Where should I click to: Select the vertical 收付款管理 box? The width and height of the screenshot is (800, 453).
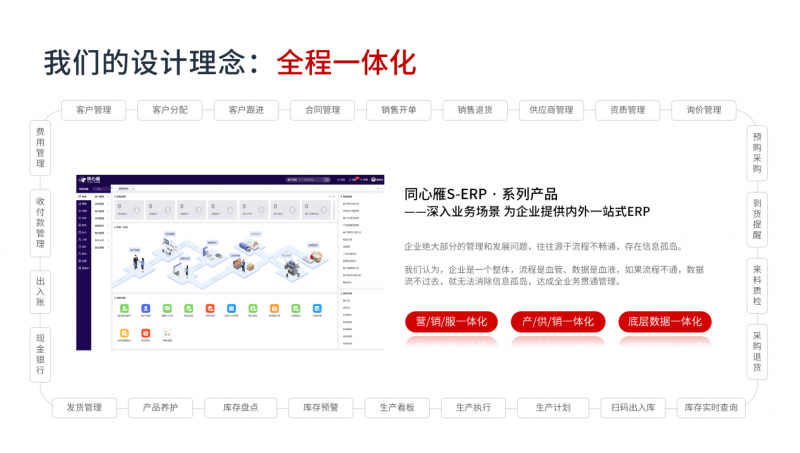[40, 222]
